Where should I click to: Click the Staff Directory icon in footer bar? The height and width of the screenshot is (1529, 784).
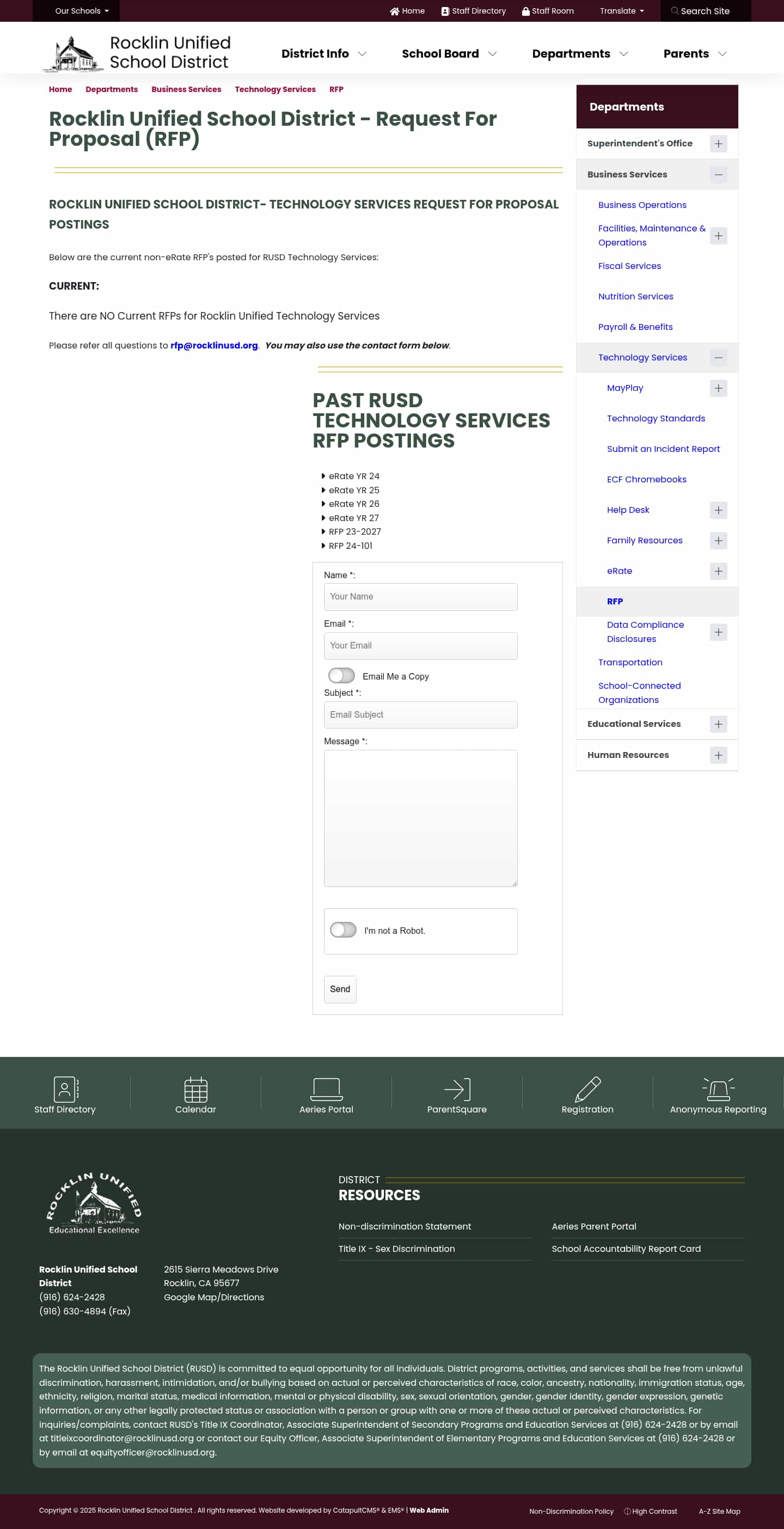coord(65,1088)
